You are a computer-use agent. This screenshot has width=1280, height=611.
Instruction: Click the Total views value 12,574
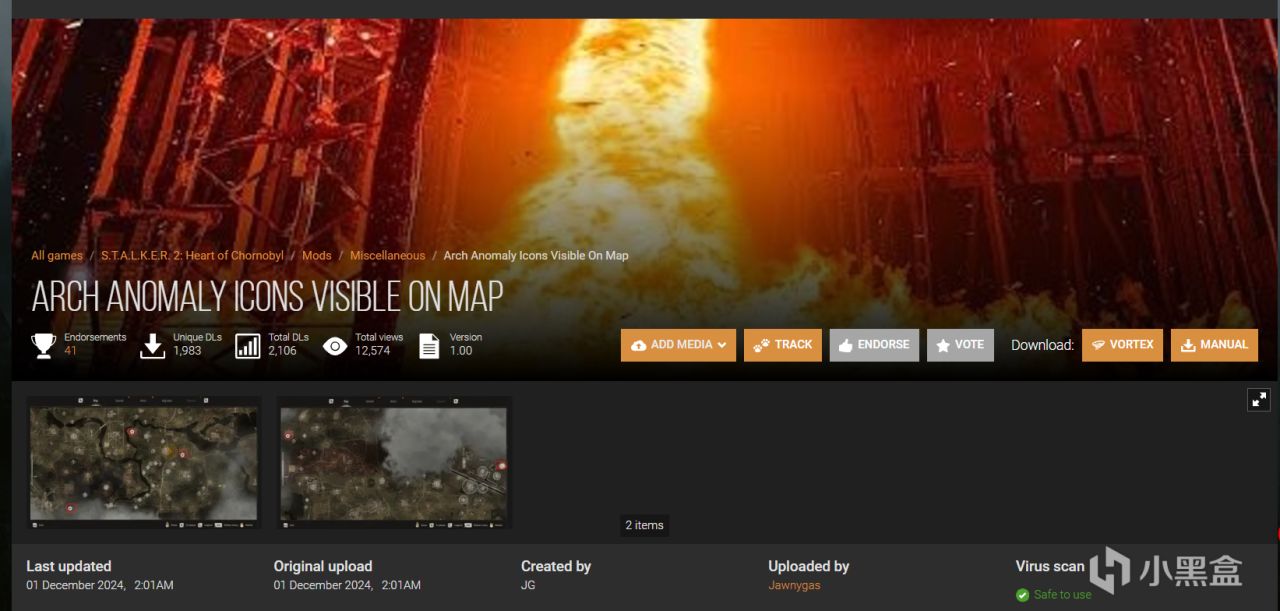pyautogui.click(x=373, y=351)
